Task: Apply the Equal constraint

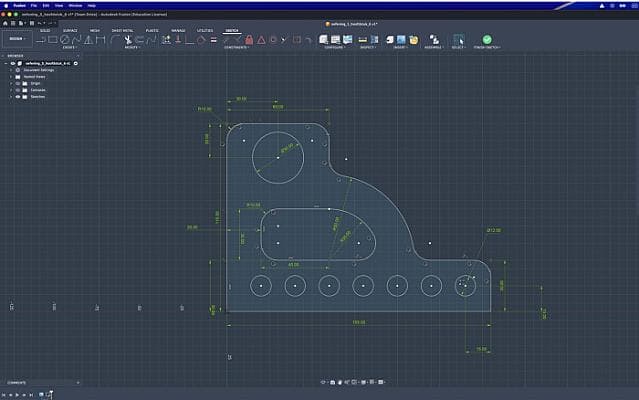Action: click(214, 40)
